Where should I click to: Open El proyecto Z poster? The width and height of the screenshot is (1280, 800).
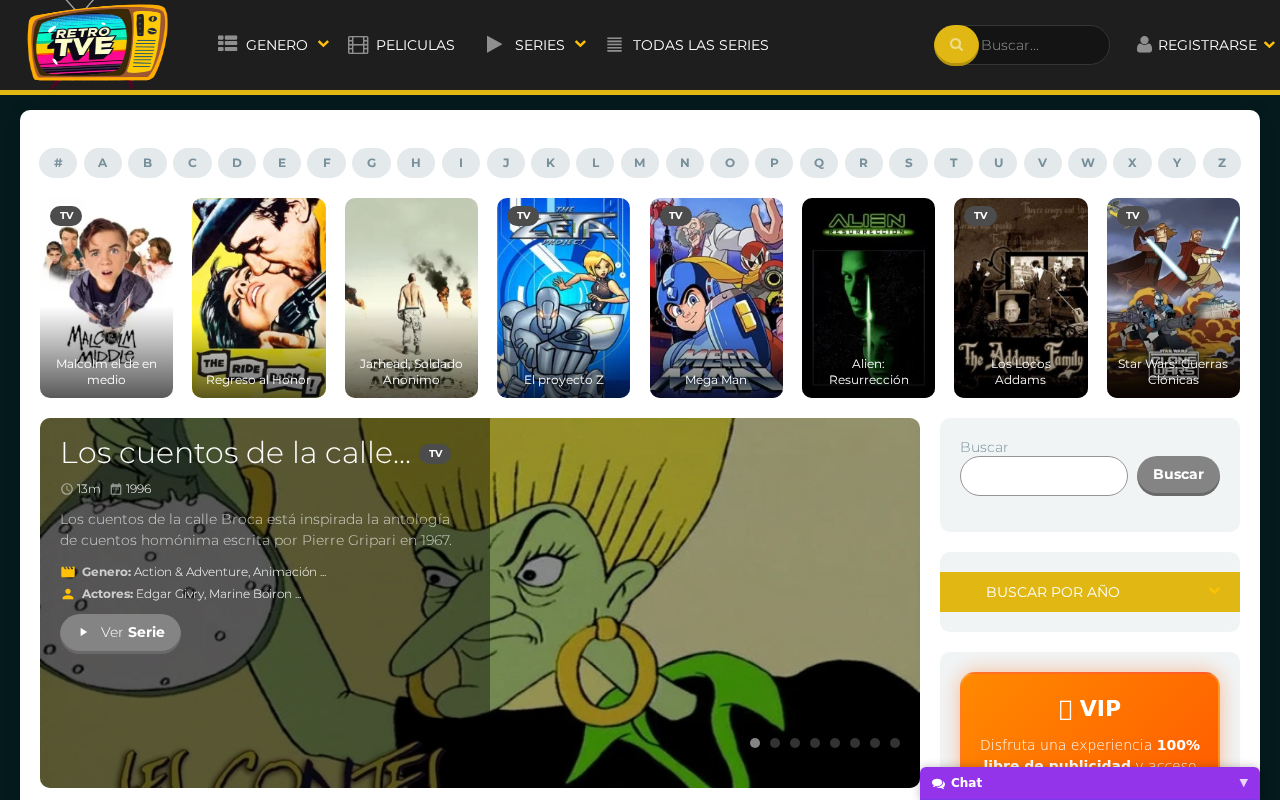[x=563, y=298]
